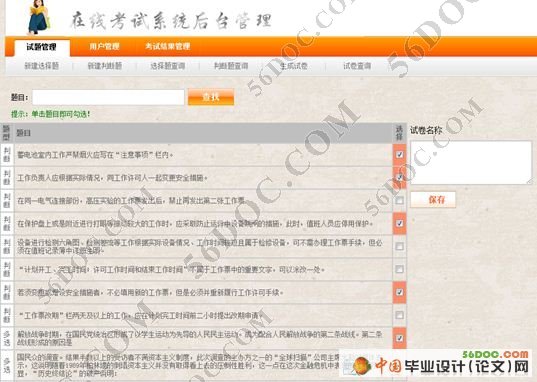
Task: Select 新建判断题 submenu item
Action: click(x=104, y=66)
